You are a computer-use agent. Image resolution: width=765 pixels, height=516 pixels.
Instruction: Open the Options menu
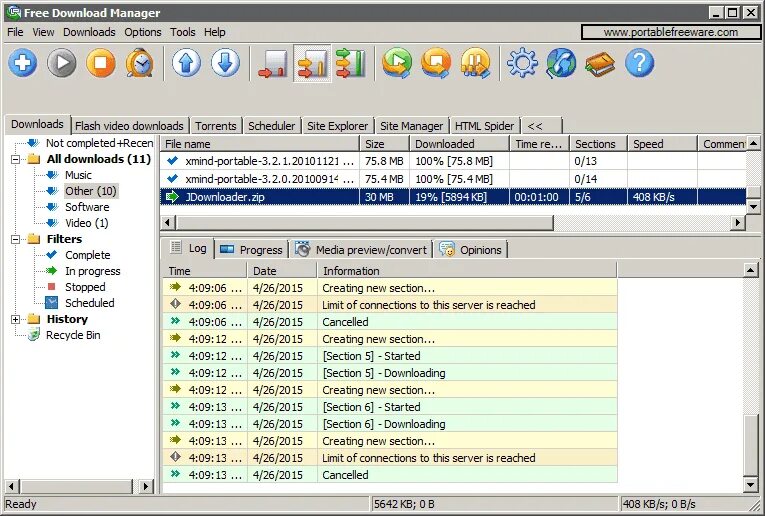point(142,32)
